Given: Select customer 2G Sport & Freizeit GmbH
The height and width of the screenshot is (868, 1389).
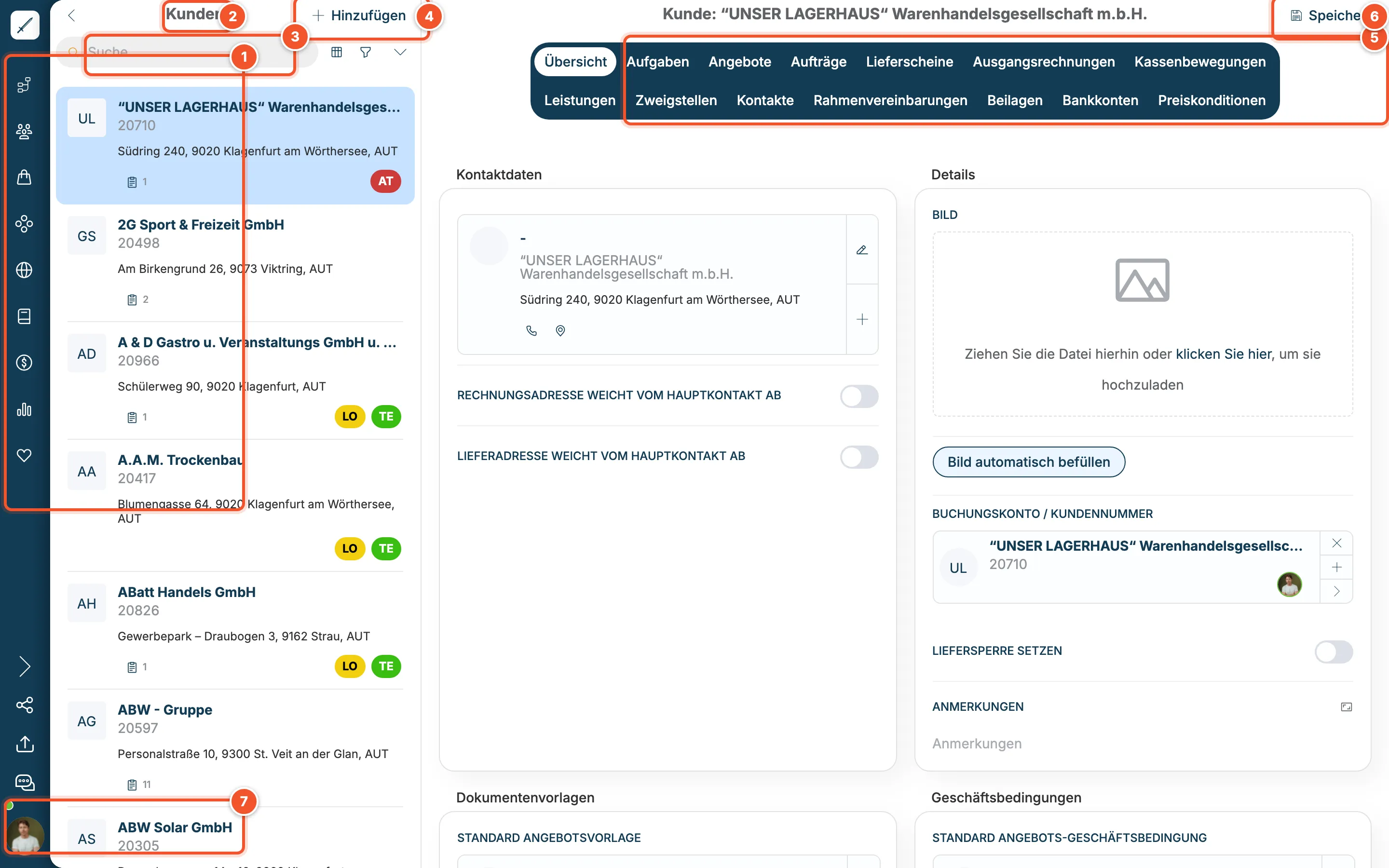Looking at the screenshot, I should (x=235, y=262).
